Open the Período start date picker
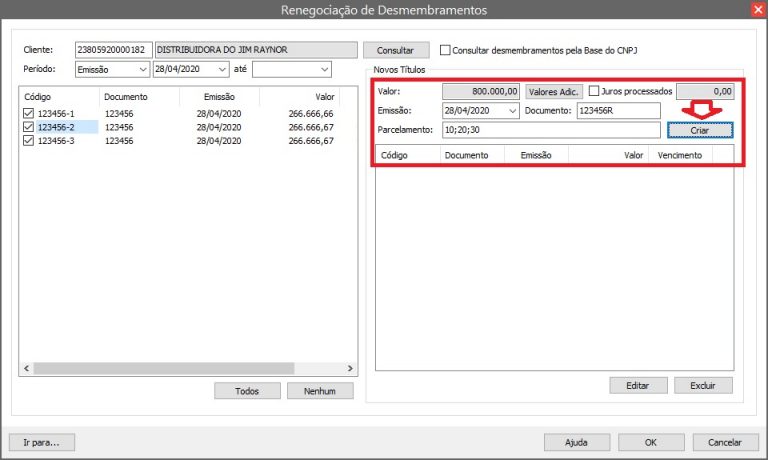768x460 pixels. pyautogui.click(x=222, y=70)
